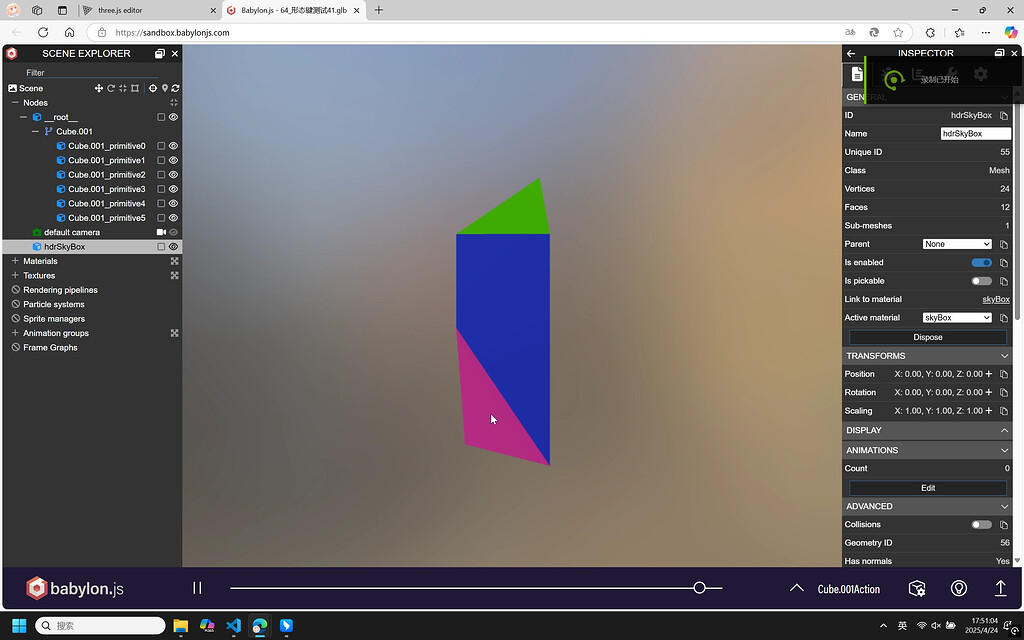
Task: Activate the picker icon in Scene Explorer
Action: click(151, 88)
